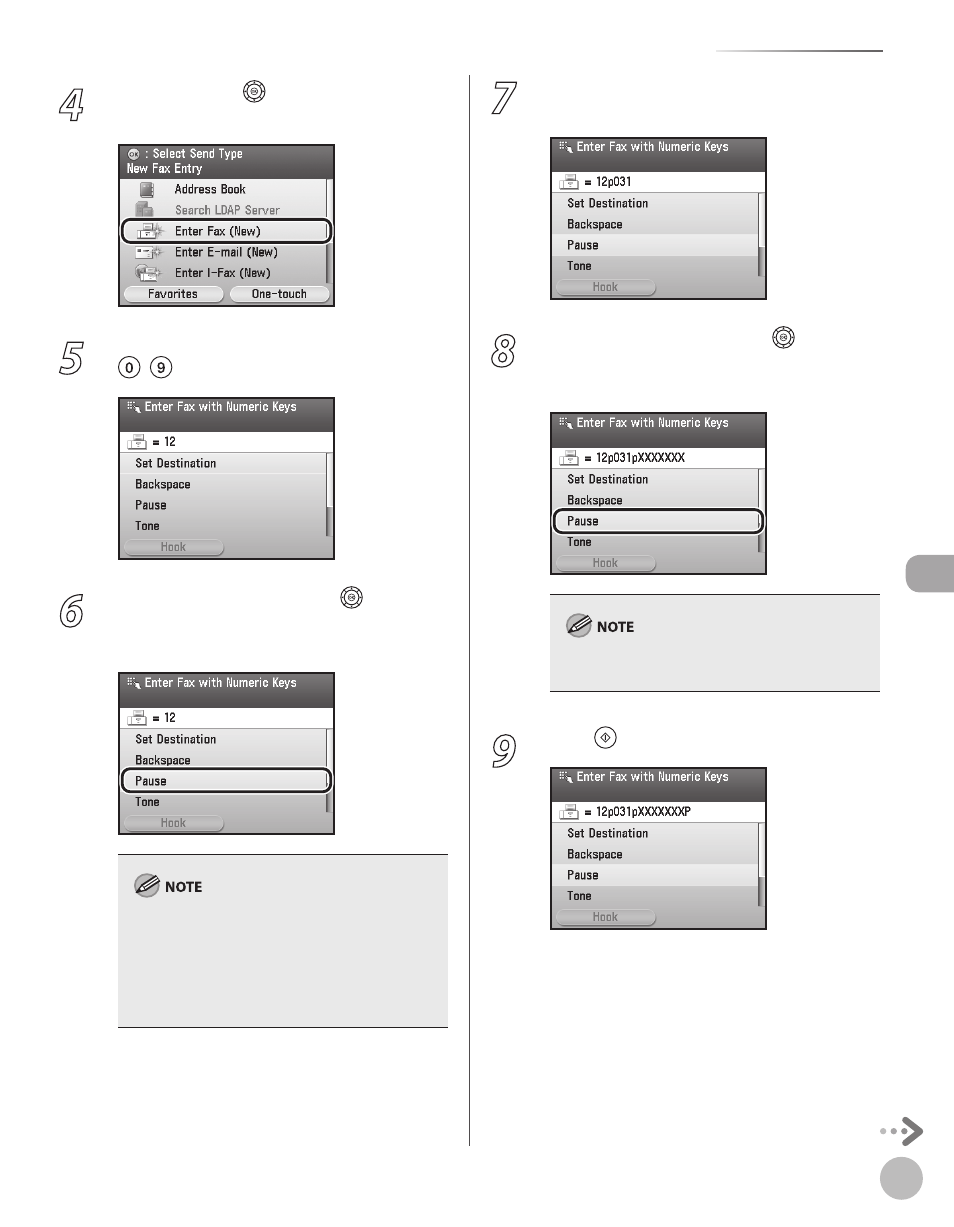Click the Start key icon in step 9
The height and width of the screenshot is (1227, 954).
(x=605, y=738)
